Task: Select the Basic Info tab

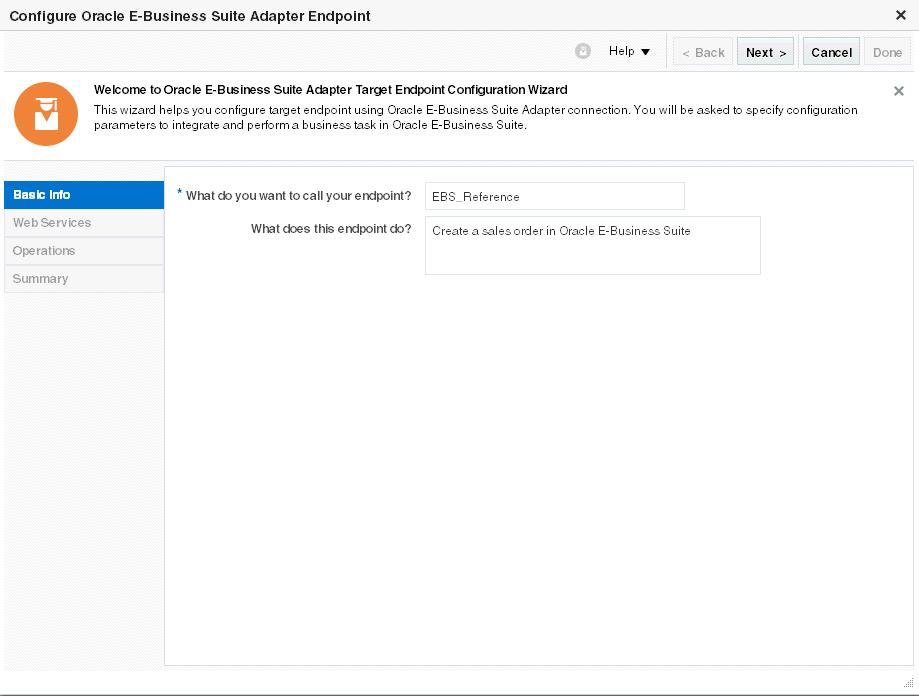Action: pos(84,195)
